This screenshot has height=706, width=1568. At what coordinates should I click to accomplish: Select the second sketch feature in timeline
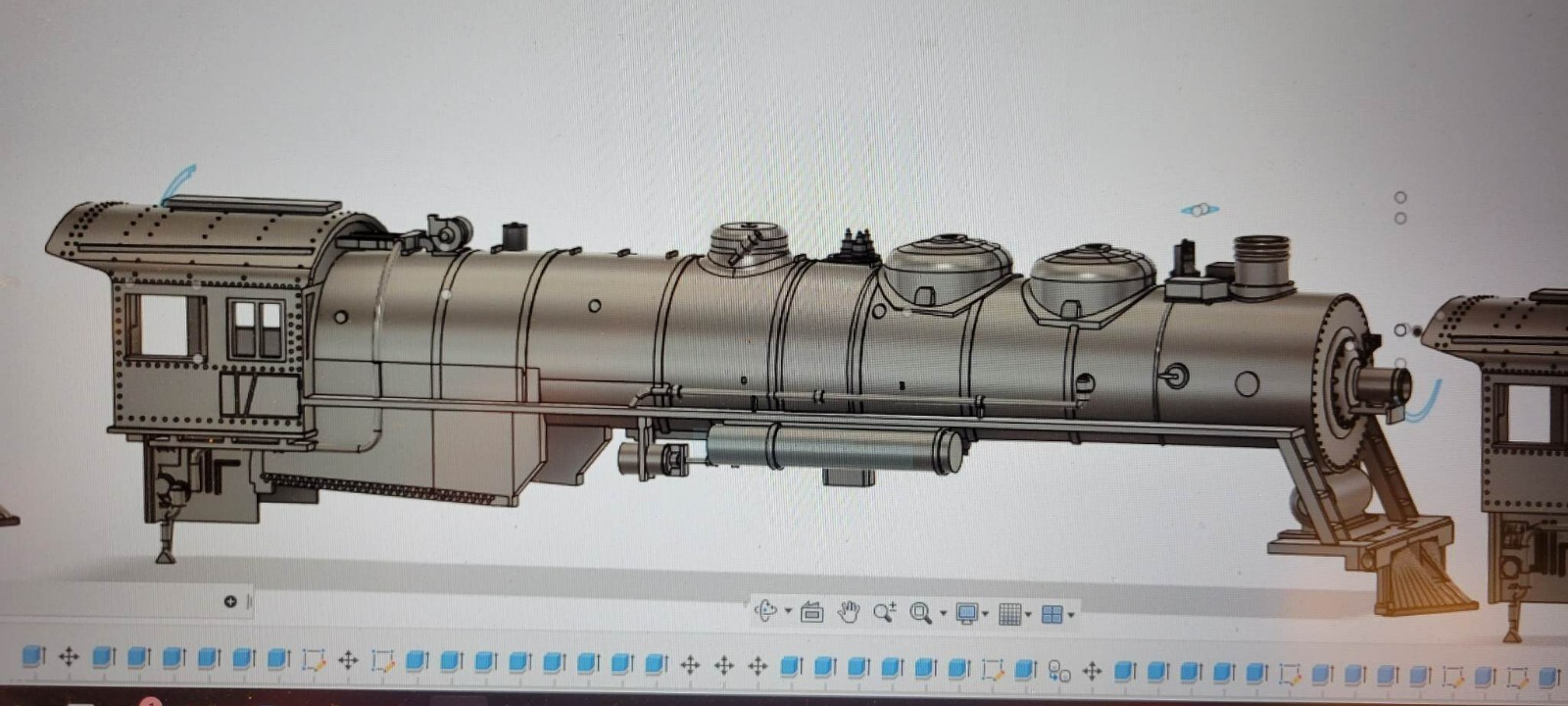coord(382,661)
